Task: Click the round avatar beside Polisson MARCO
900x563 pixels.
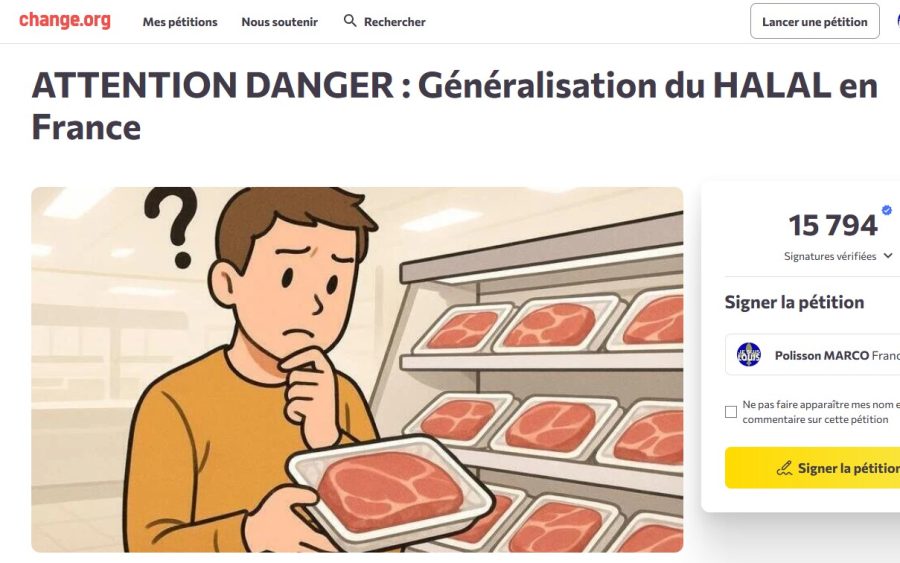Action: [748, 355]
